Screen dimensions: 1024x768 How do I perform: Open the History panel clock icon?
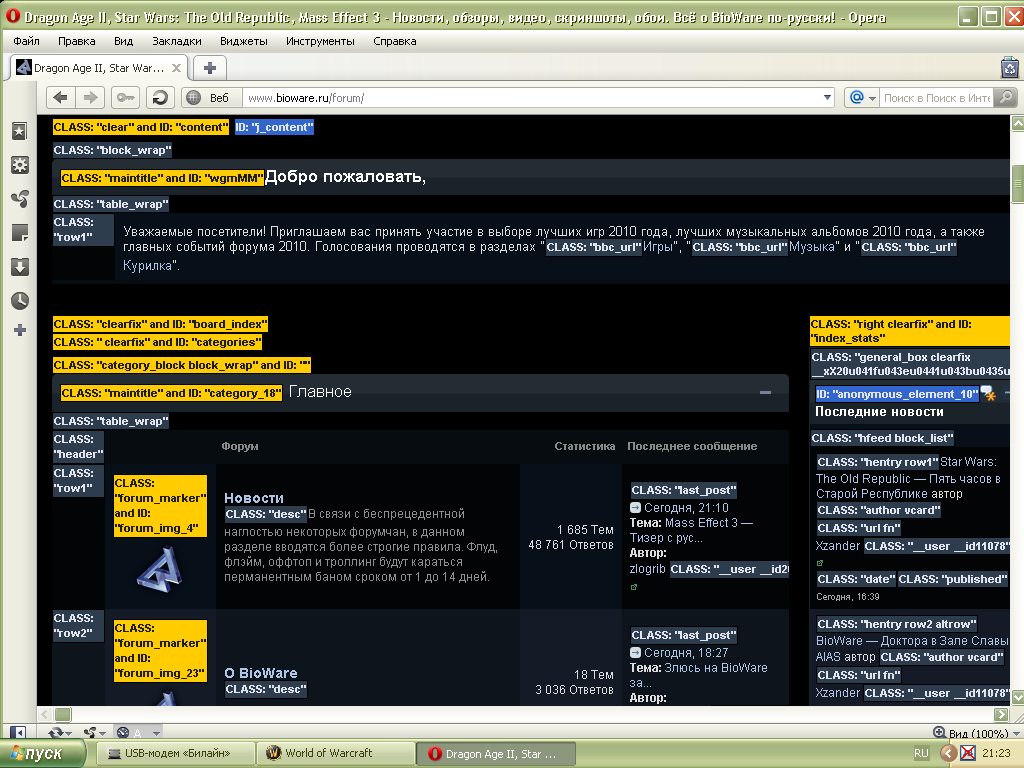20,300
